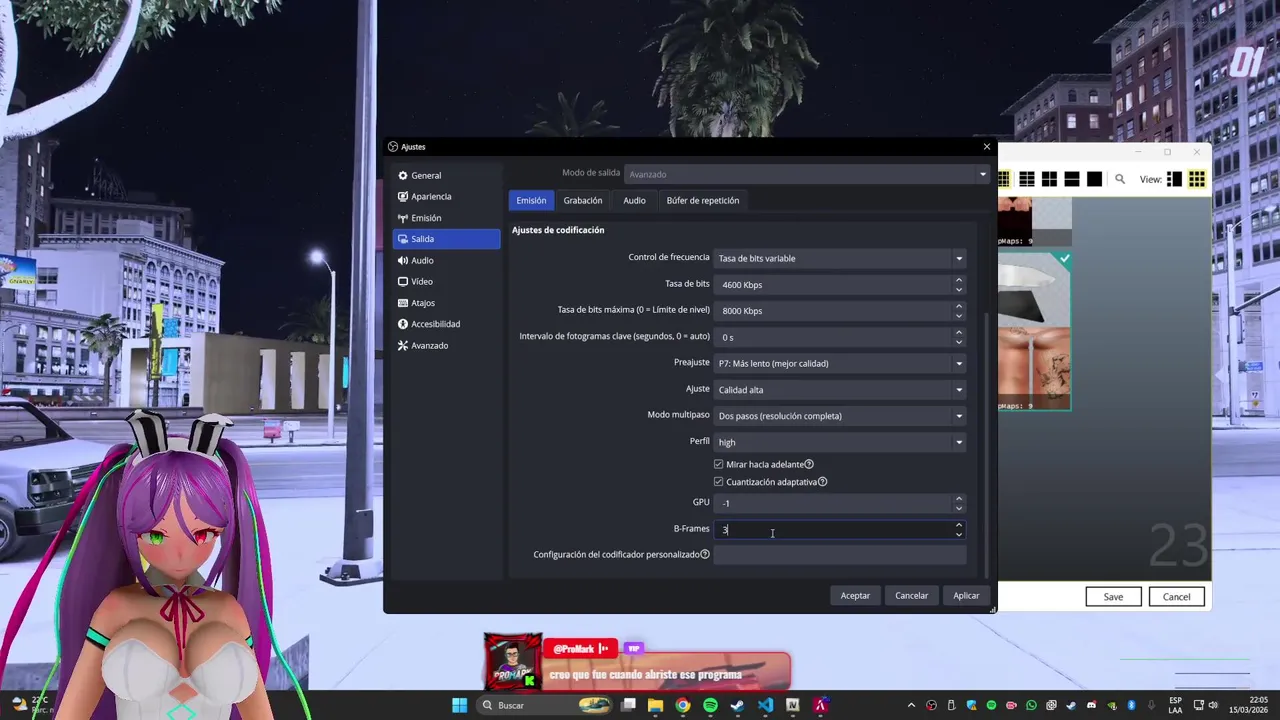This screenshot has height=720, width=1280.
Task: Open Steam from the taskbar
Action: pos(737,705)
